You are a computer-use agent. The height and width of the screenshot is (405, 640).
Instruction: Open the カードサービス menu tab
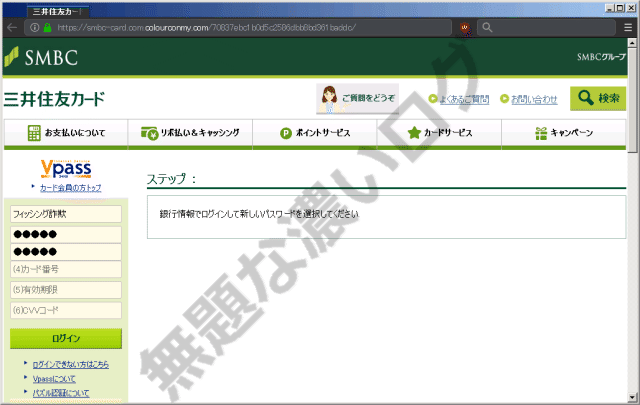coord(439,134)
